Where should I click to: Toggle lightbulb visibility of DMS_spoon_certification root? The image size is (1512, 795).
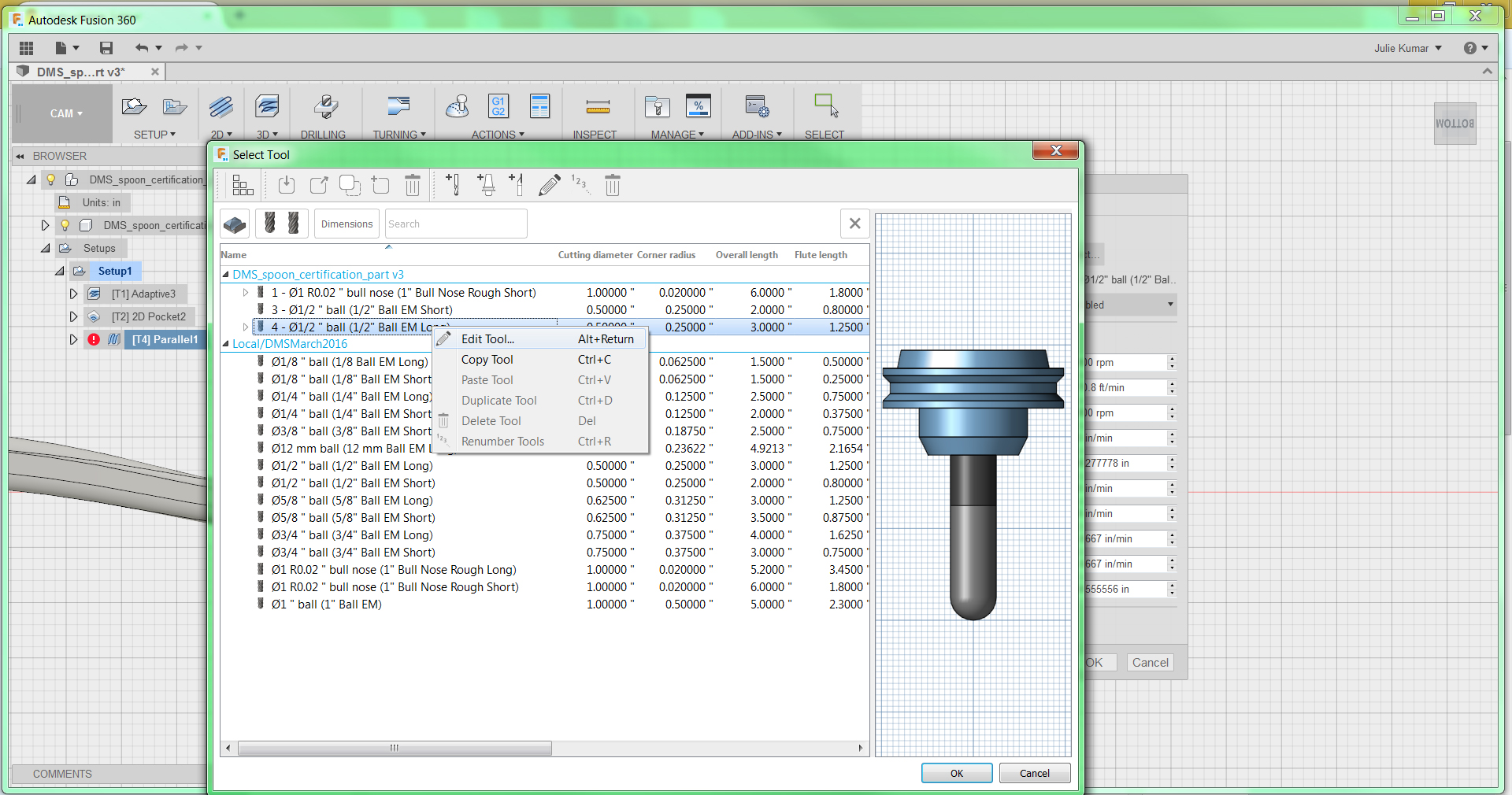51,179
